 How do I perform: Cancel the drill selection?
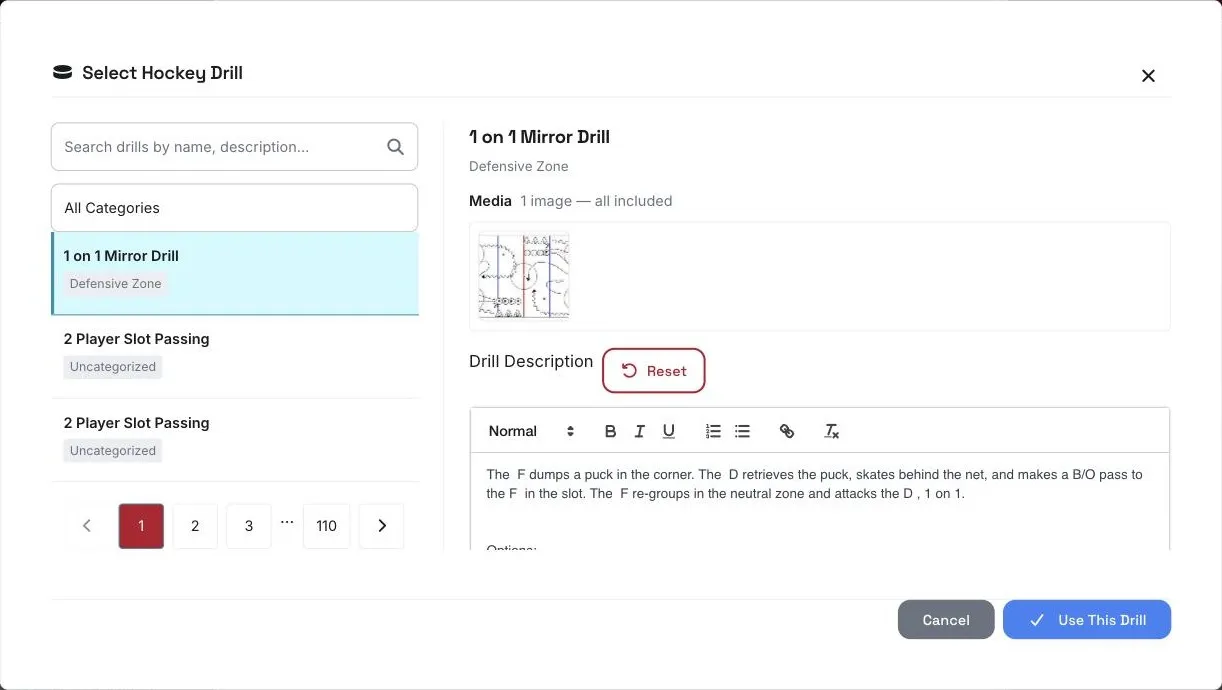[x=946, y=620]
